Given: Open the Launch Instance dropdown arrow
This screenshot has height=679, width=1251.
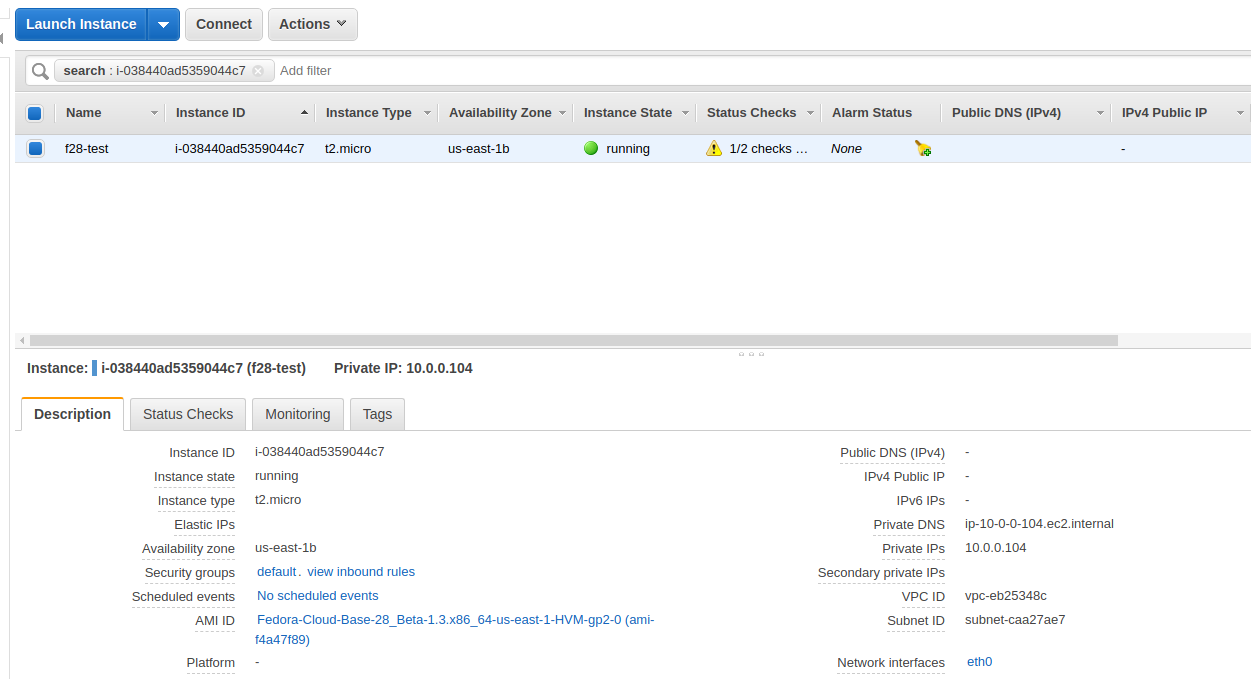Looking at the screenshot, I should point(164,24).
